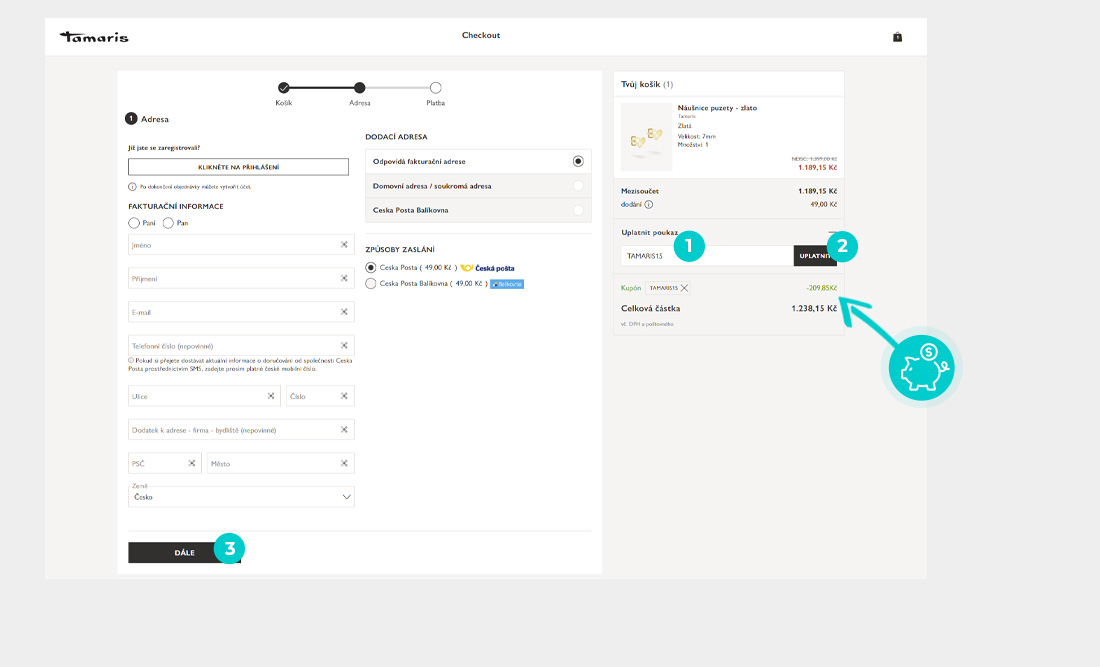Click the Česká pošta logo
This screenshot has height=667, width=1100.
[x=488, y=268]
